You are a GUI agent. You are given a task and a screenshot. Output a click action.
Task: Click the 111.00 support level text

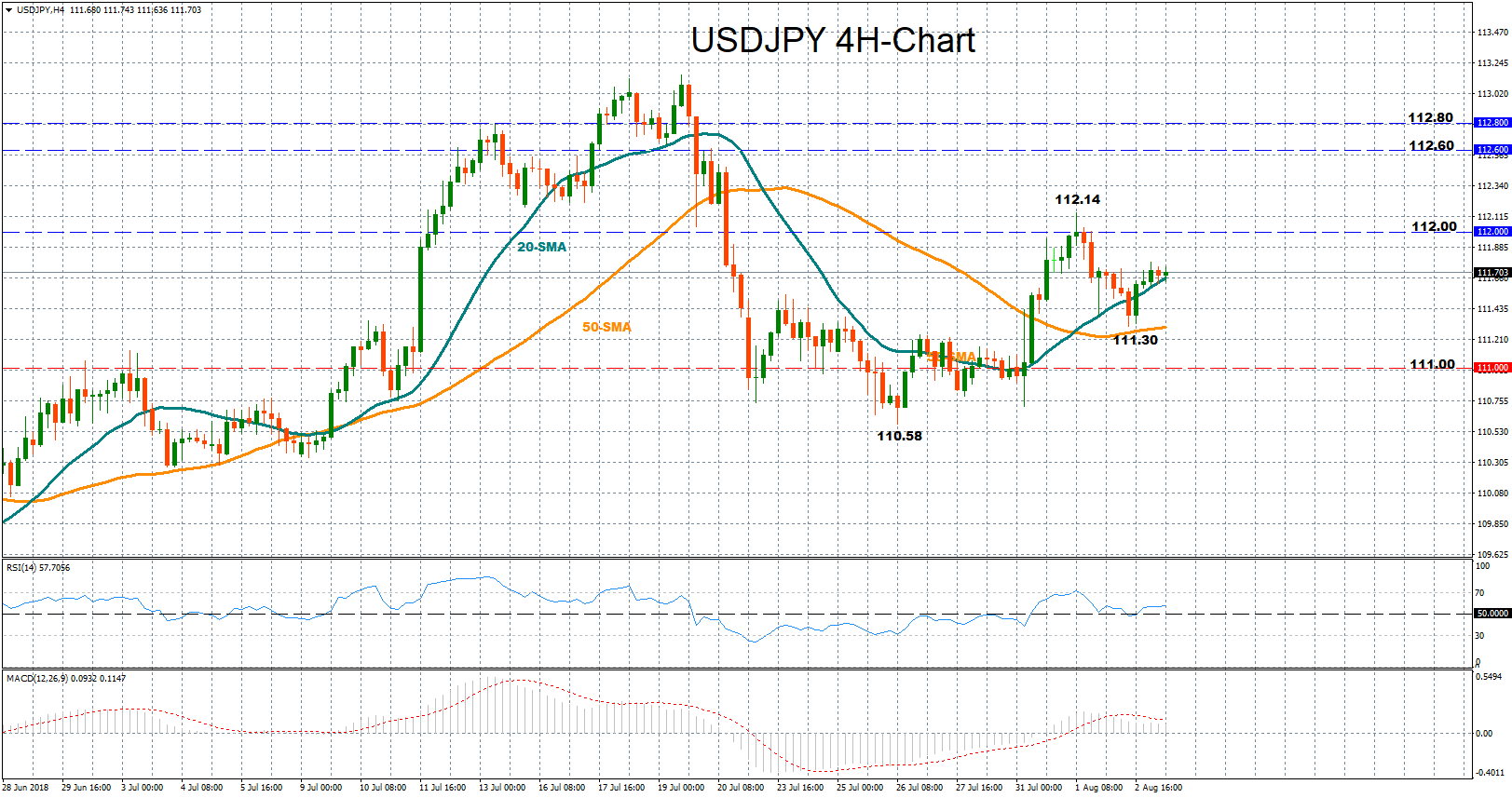click(x=1432, y=364)
